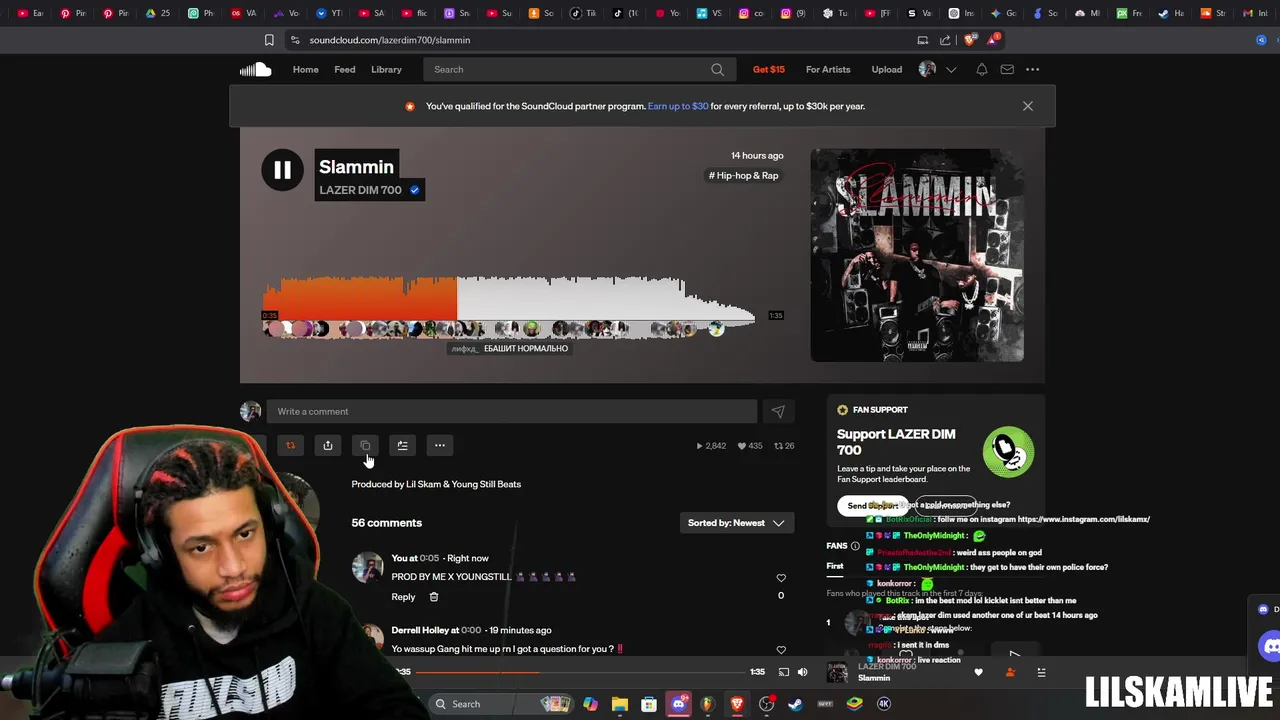Go to the Upload page

click(886, 69)
